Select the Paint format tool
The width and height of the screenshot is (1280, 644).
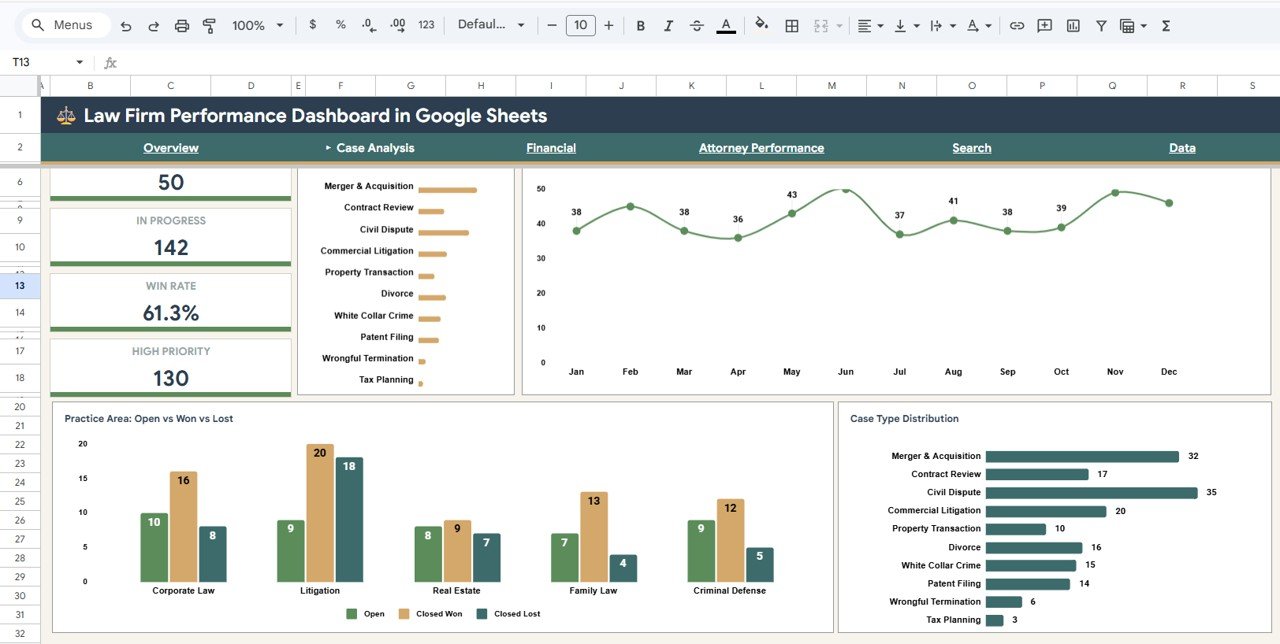(209, 25)
